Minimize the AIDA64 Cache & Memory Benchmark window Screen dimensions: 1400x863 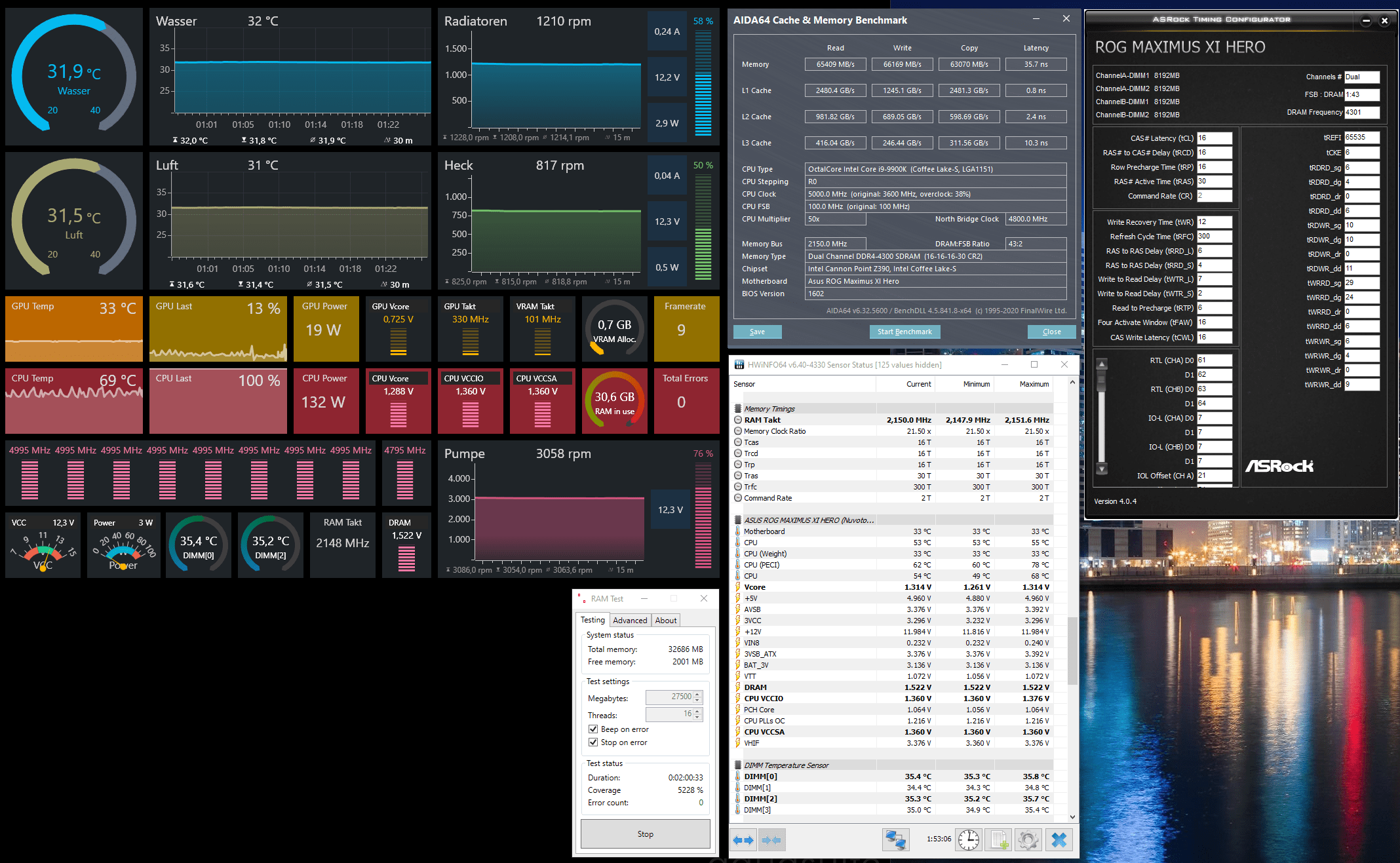[x=1036, y=19]
